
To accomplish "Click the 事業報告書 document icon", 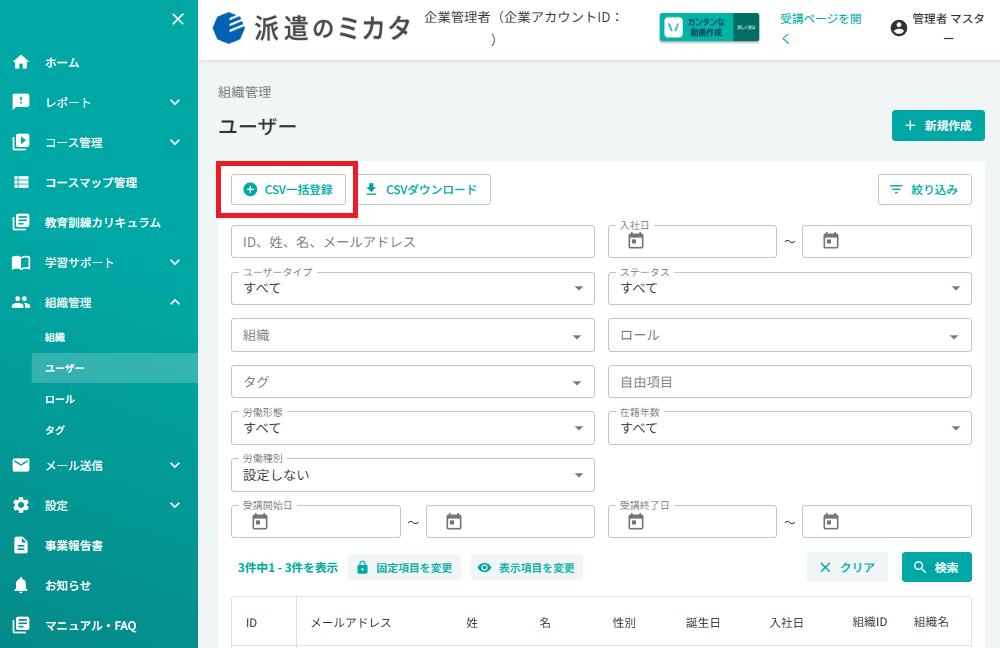I will (21, 545).
